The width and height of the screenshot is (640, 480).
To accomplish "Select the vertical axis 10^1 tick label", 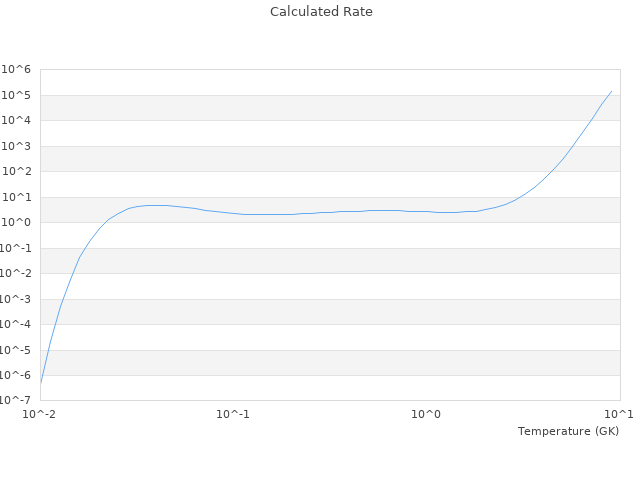I will [x=17, y=198].
